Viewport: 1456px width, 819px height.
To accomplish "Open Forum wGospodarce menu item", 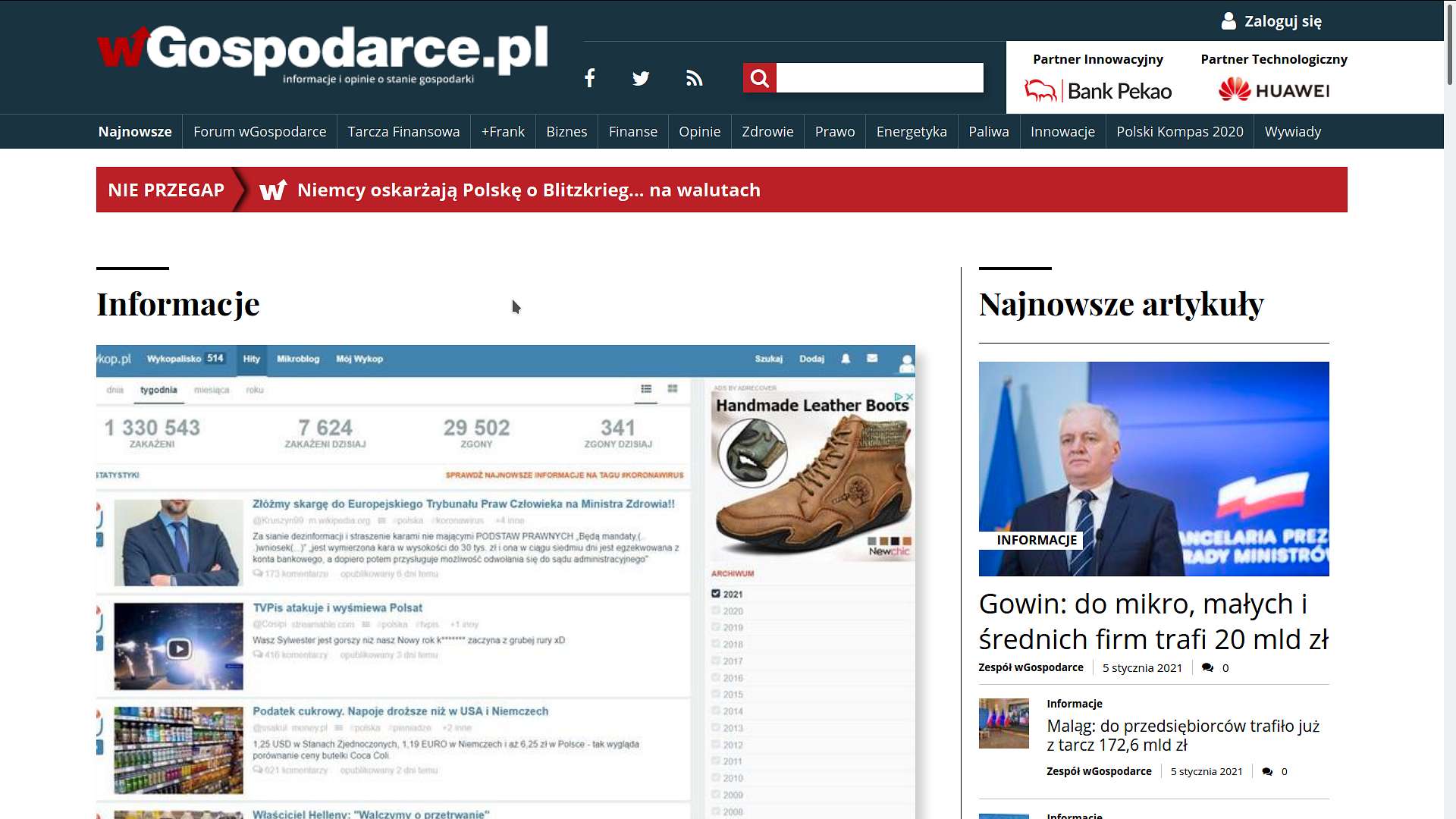I will [259, 132].
